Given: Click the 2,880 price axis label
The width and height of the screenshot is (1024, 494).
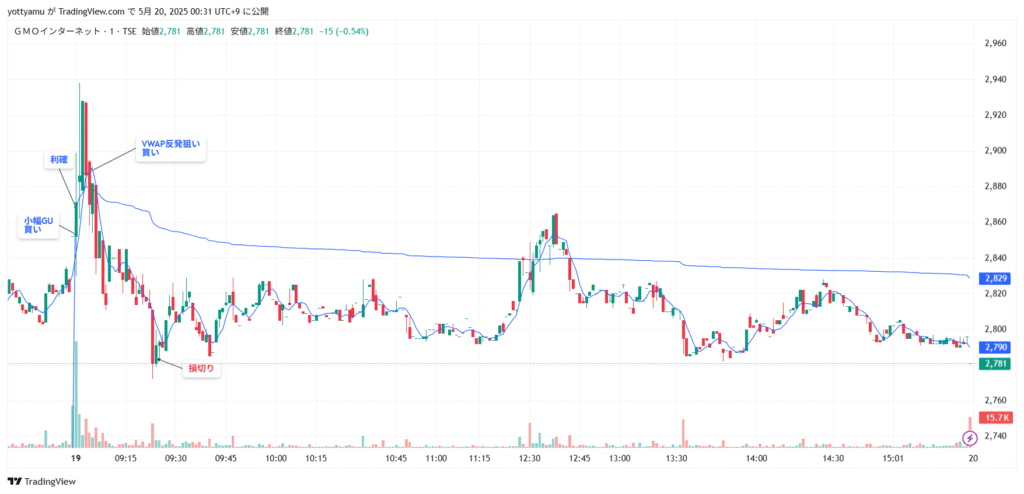Looking at the screenshot, I should (995, 187).
